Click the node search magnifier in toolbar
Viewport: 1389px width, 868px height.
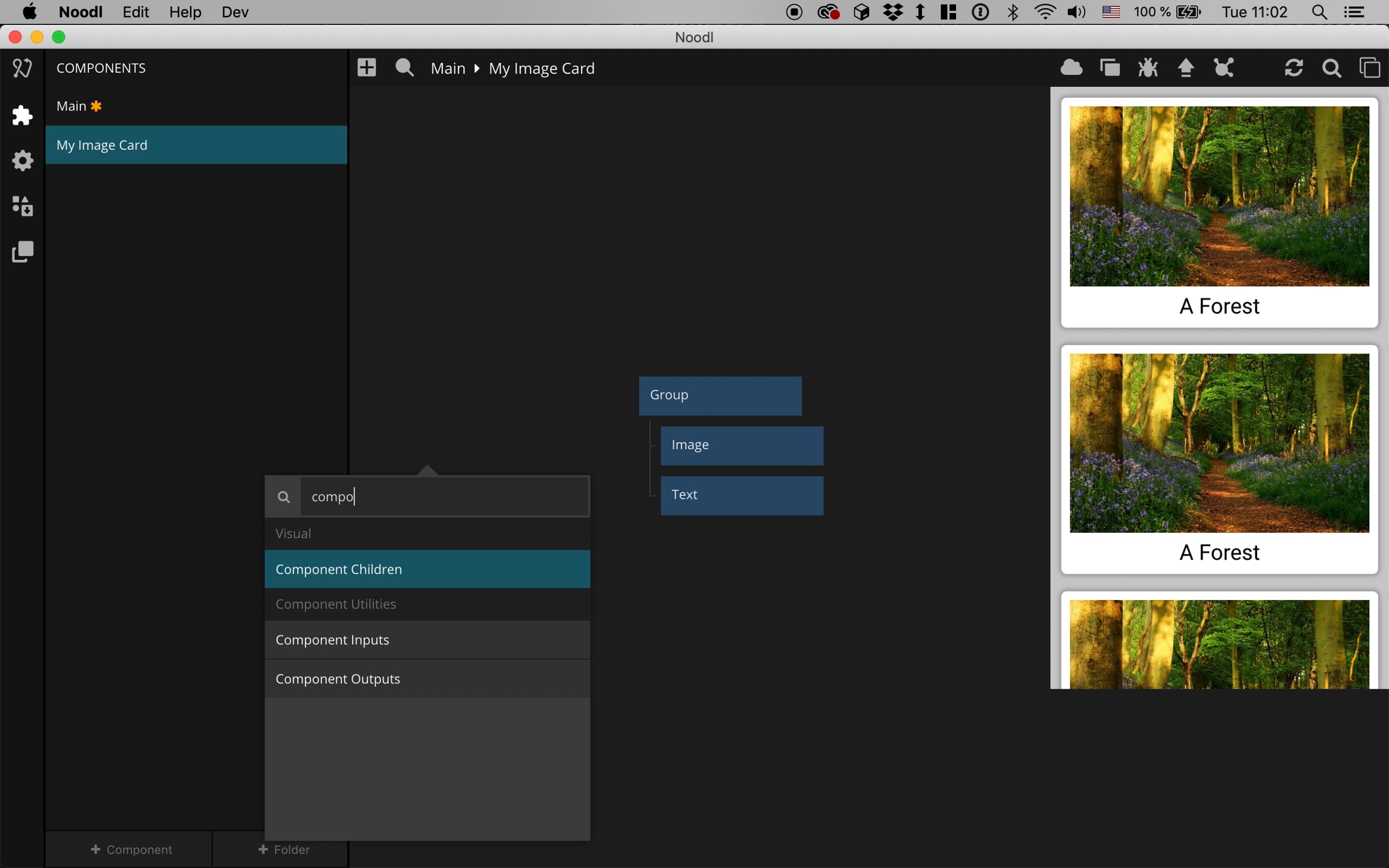pos(405,68)
